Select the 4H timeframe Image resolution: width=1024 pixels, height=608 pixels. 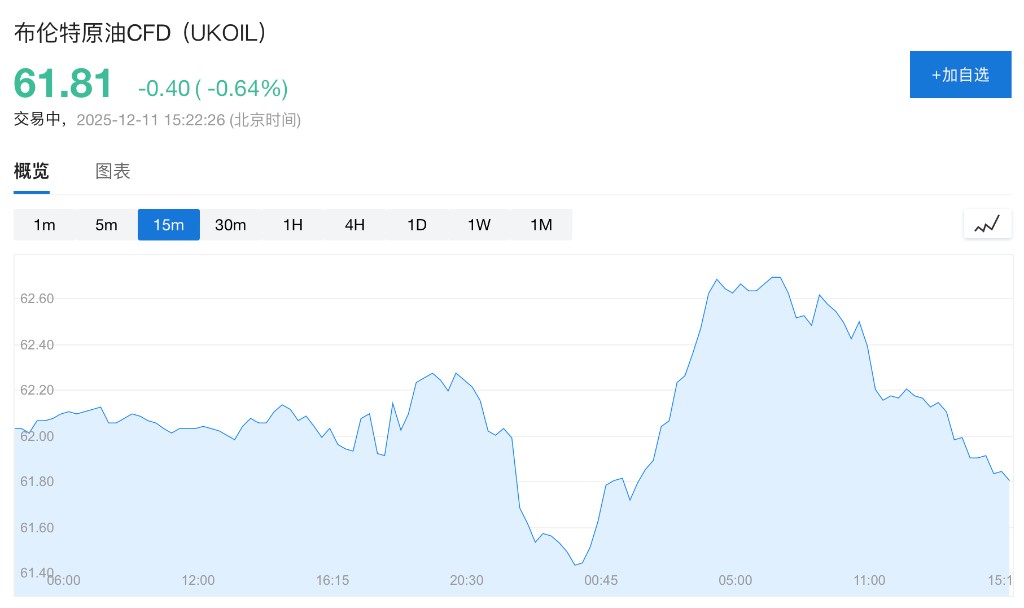[354, 225]
